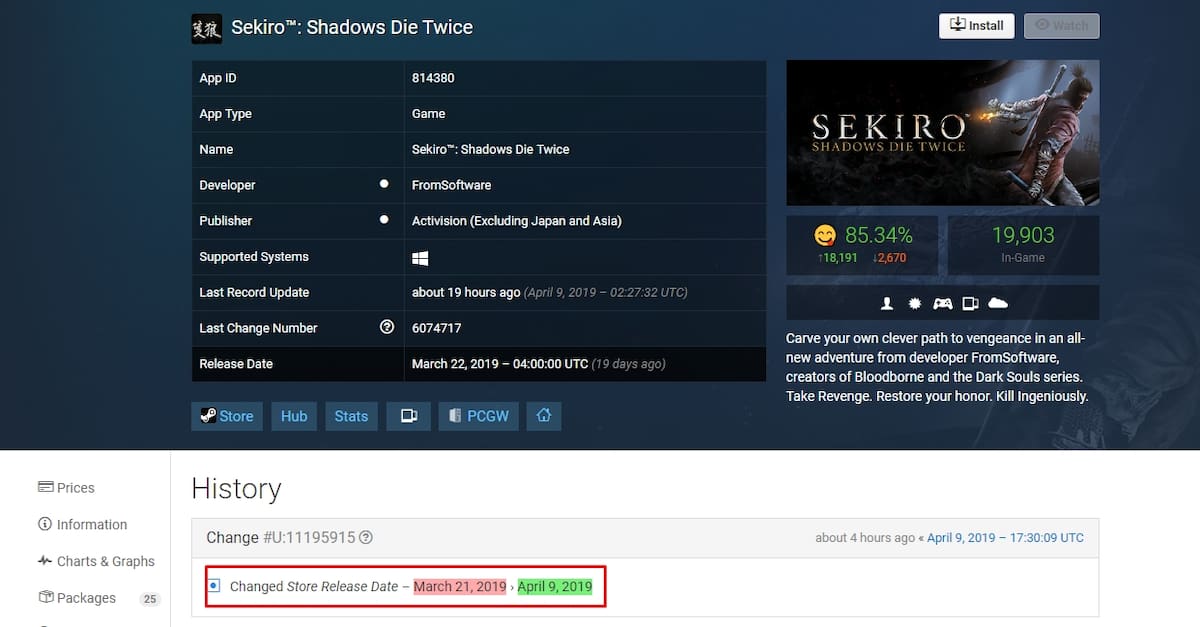Open the Prices sidebar tab
The height and width of the screenshot is (627, 1200).
[x=66, y=488]
